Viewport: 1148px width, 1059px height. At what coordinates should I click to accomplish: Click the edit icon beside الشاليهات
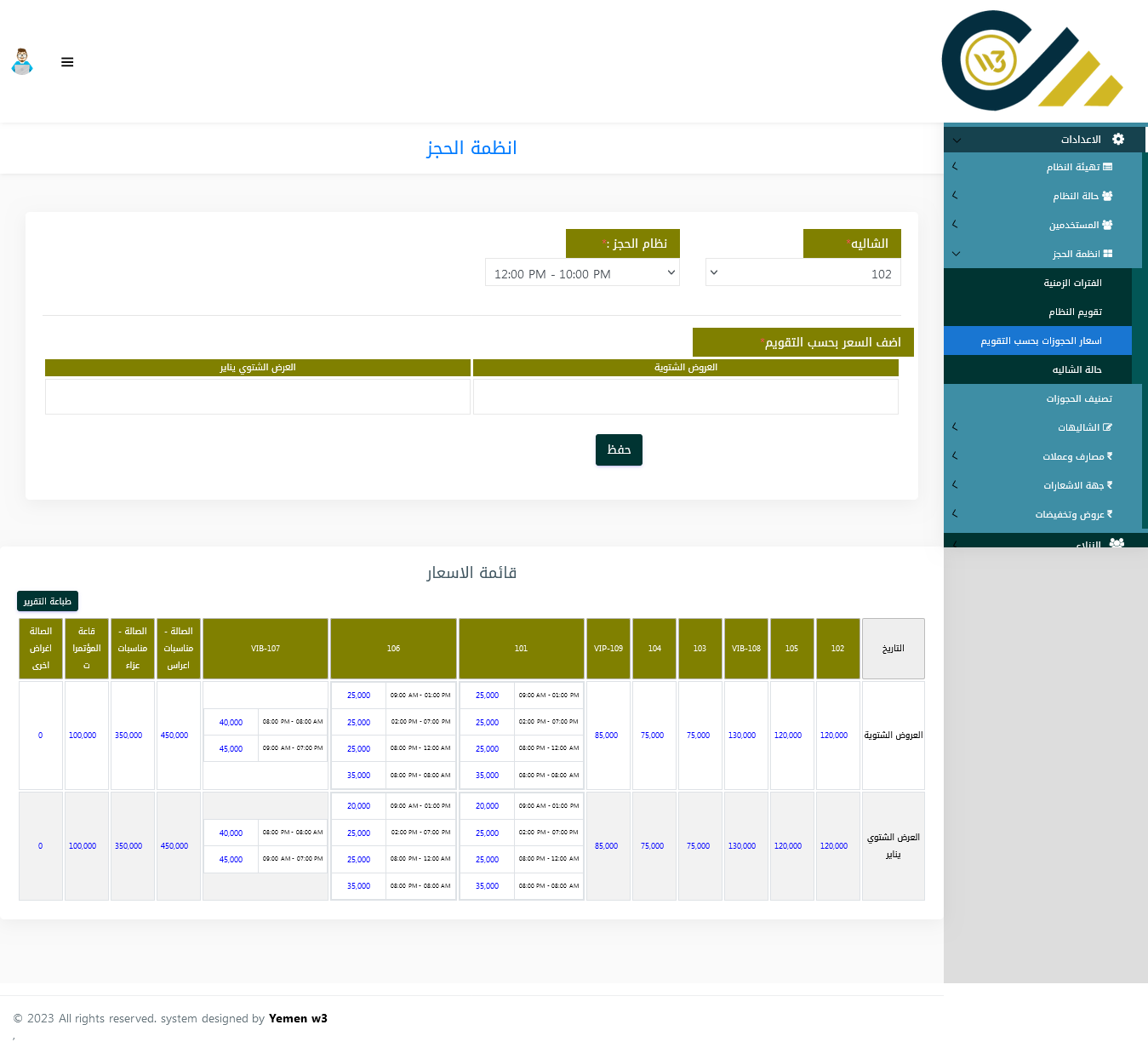click(x=1108, y=427)
